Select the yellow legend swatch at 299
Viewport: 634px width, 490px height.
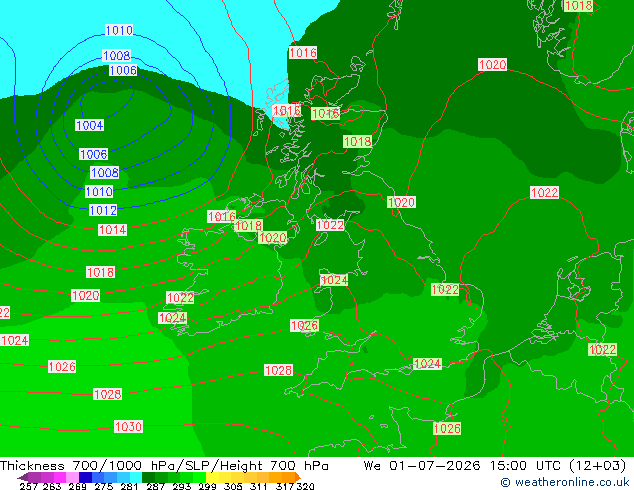[x=212, y=477]
